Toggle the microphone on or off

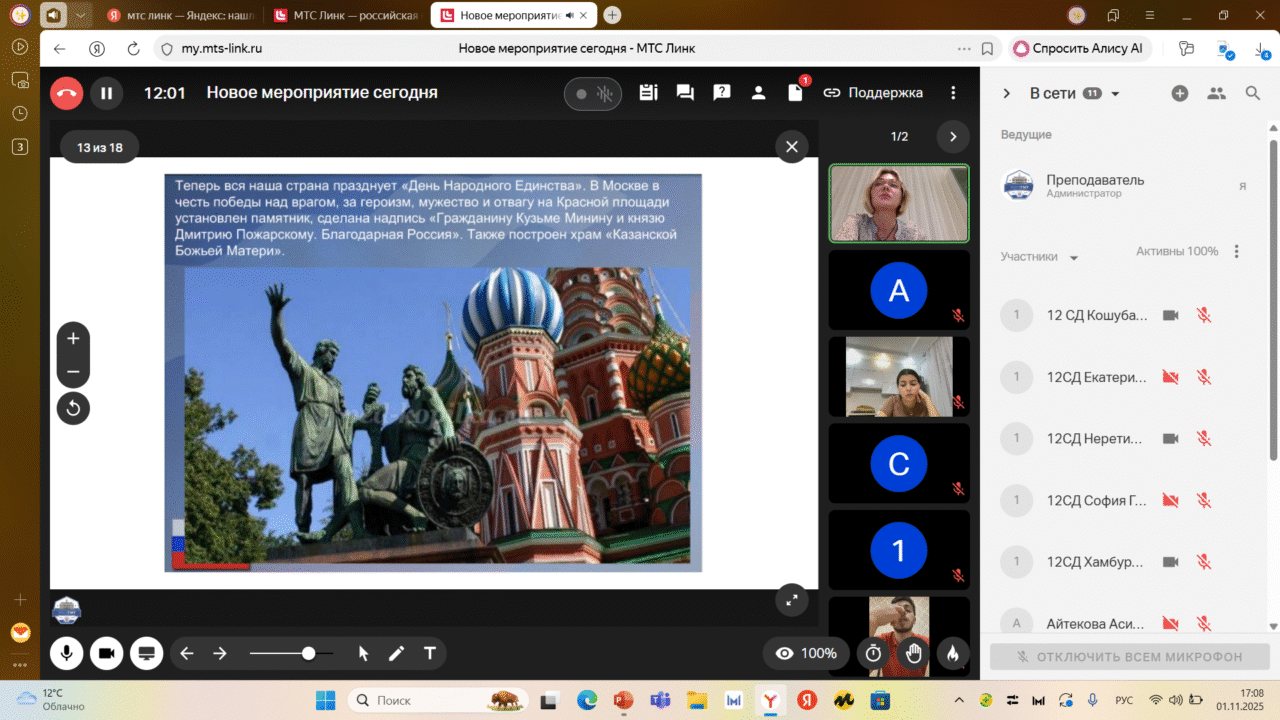tap(67, 653)
